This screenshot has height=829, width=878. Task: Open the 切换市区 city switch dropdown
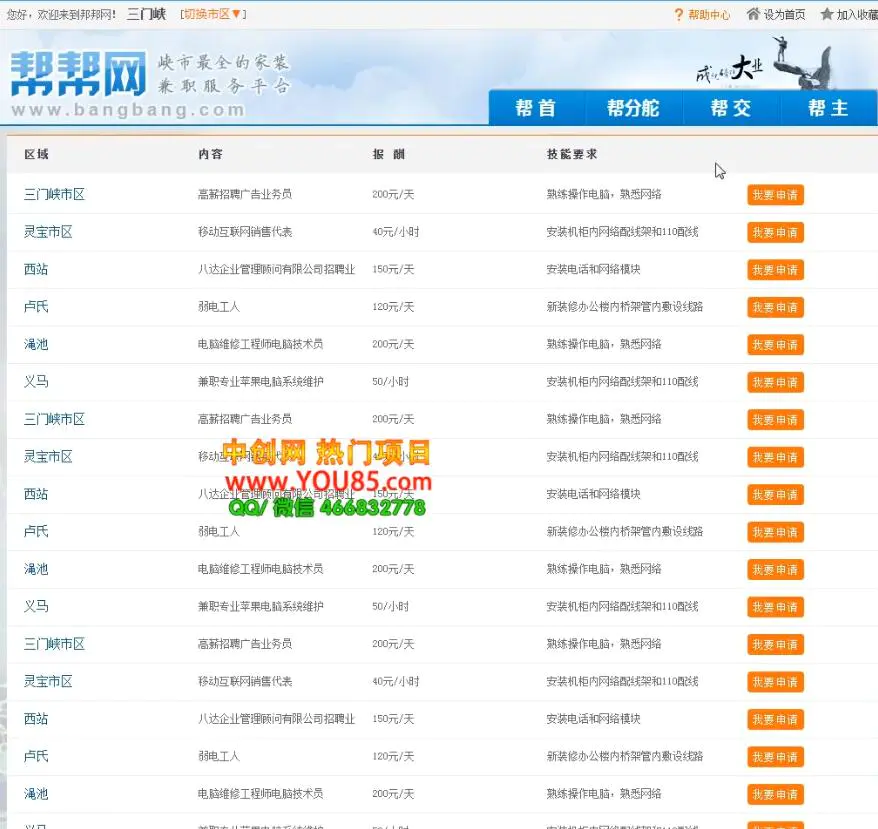coord(213,14)
